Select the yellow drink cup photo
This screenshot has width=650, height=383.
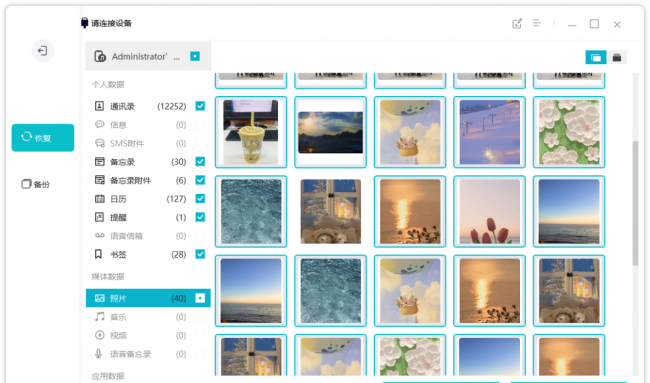tap(251, 132)
